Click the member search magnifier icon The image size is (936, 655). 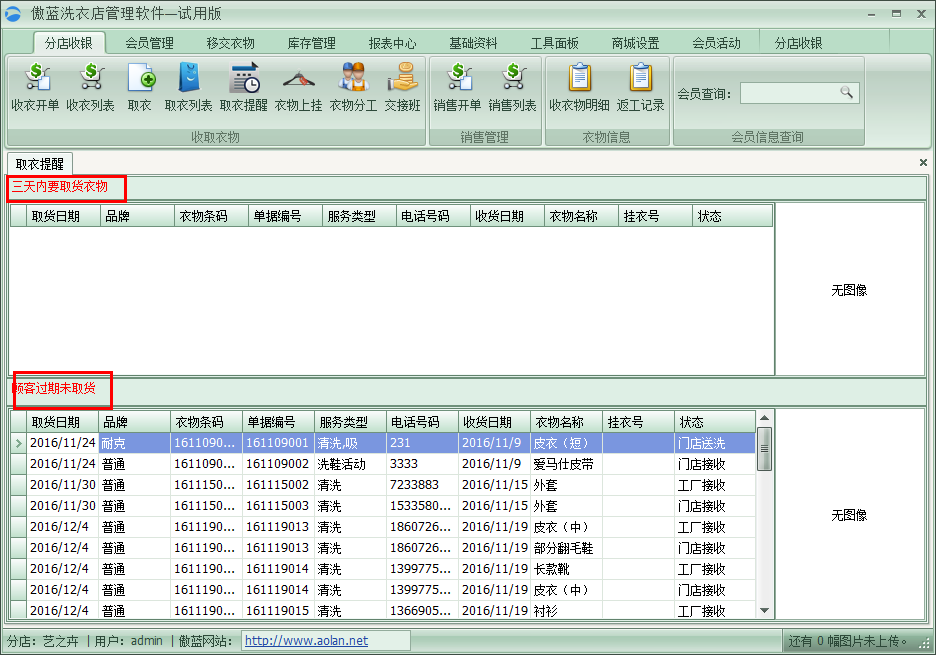pyautogui.click(x=847, y=93)
